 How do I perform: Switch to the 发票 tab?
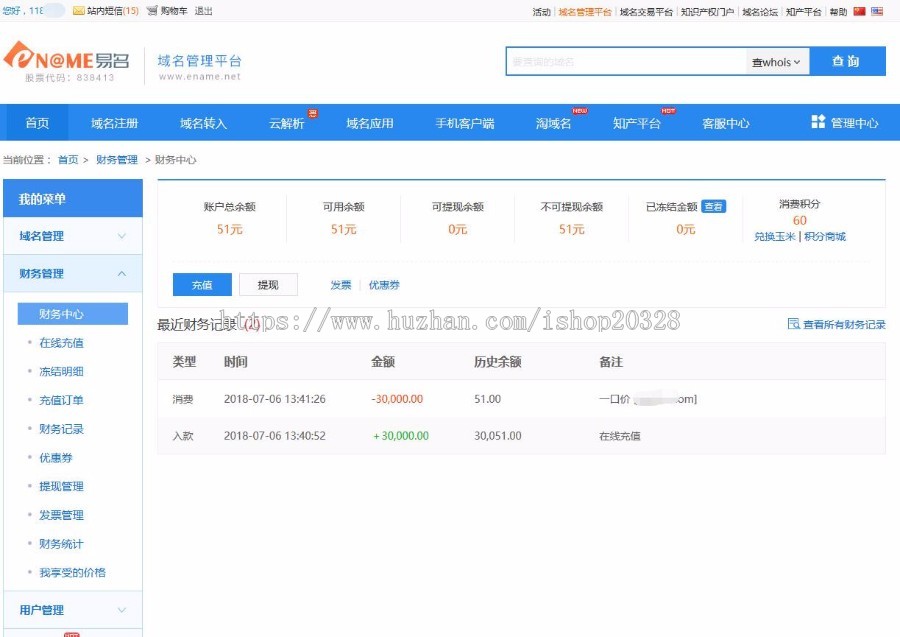(x=340, y=284)
